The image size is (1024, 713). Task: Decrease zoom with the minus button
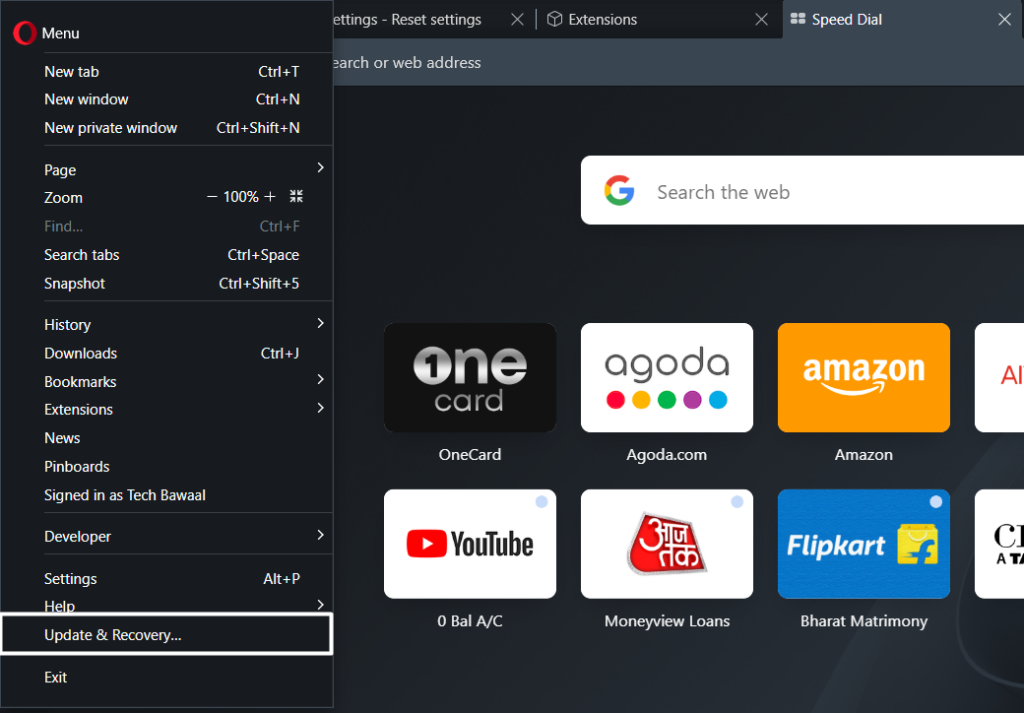(x=212, y=196)
